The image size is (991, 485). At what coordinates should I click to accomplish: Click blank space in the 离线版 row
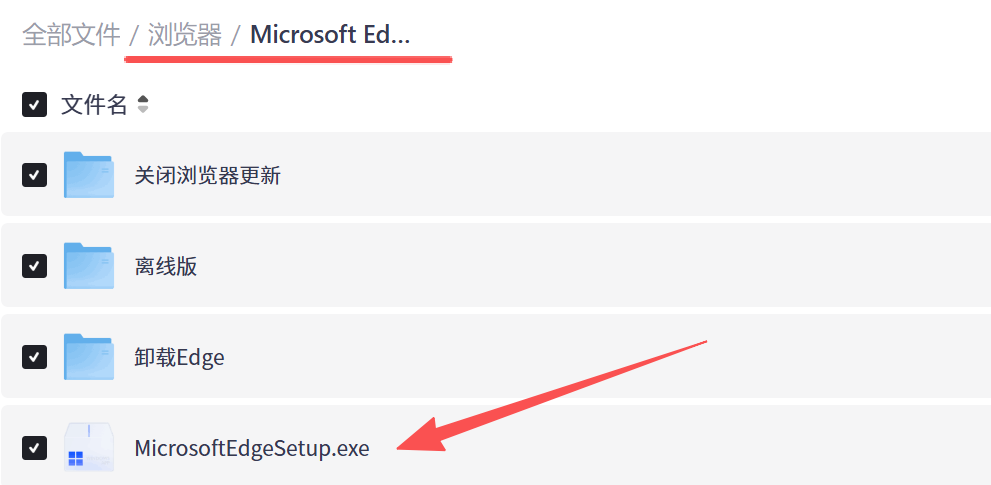point(600,266)
